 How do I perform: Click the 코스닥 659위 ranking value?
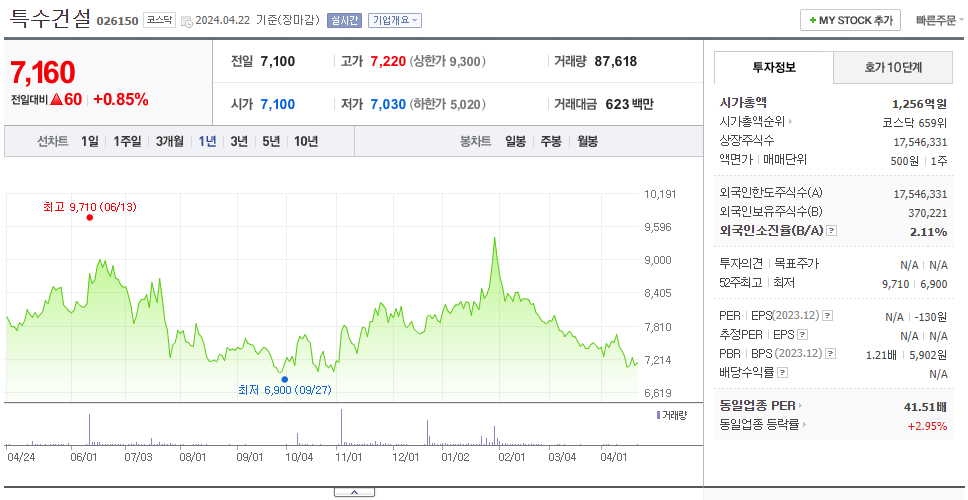pos(915,122)
